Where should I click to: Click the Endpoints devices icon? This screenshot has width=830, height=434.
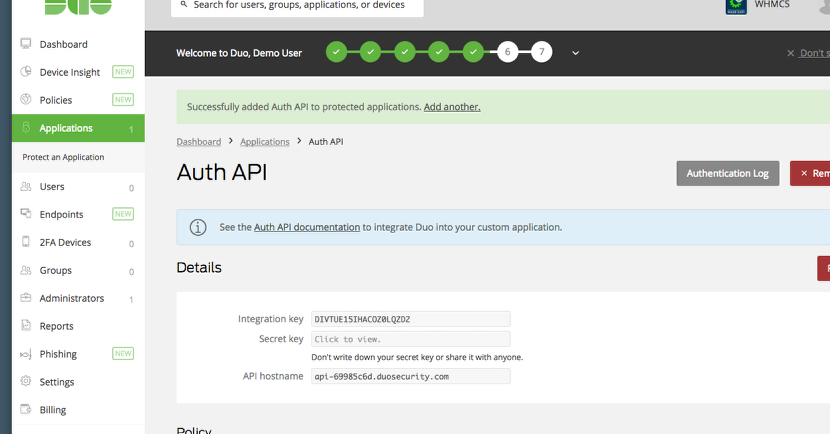tap(25, 213)
